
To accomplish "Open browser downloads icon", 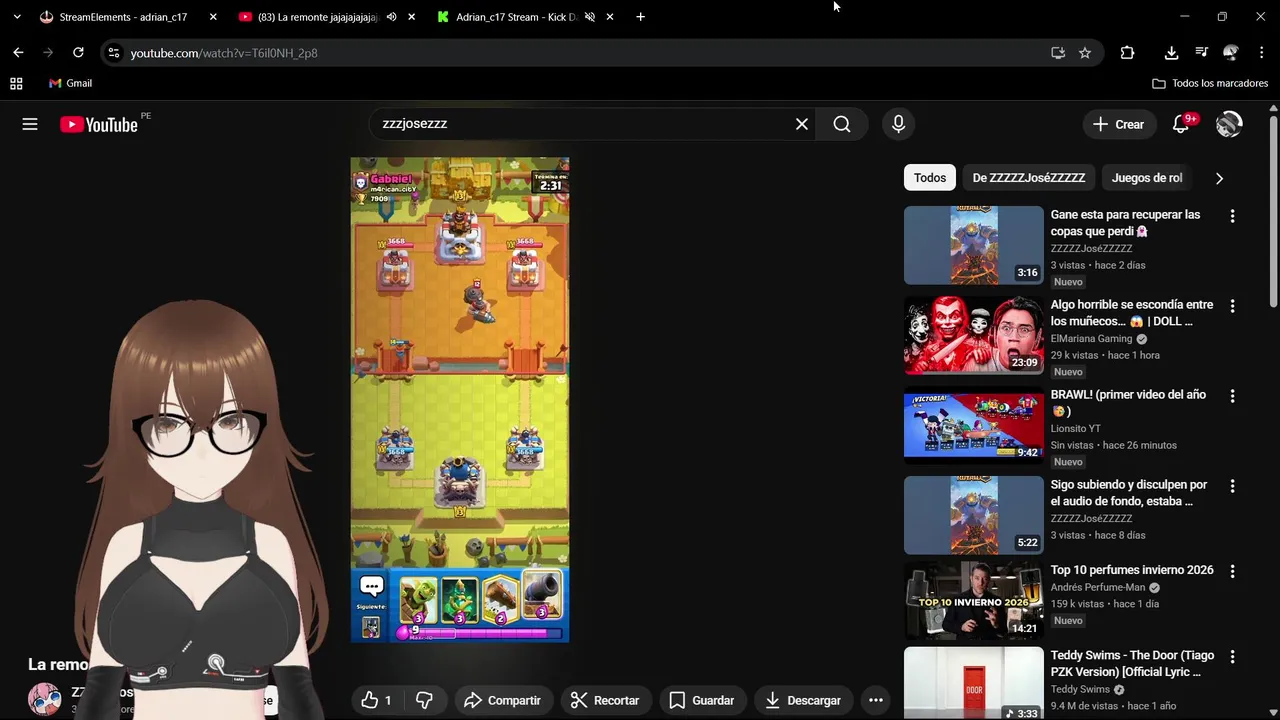I will pyautogui.click(x=1171, y=53).
